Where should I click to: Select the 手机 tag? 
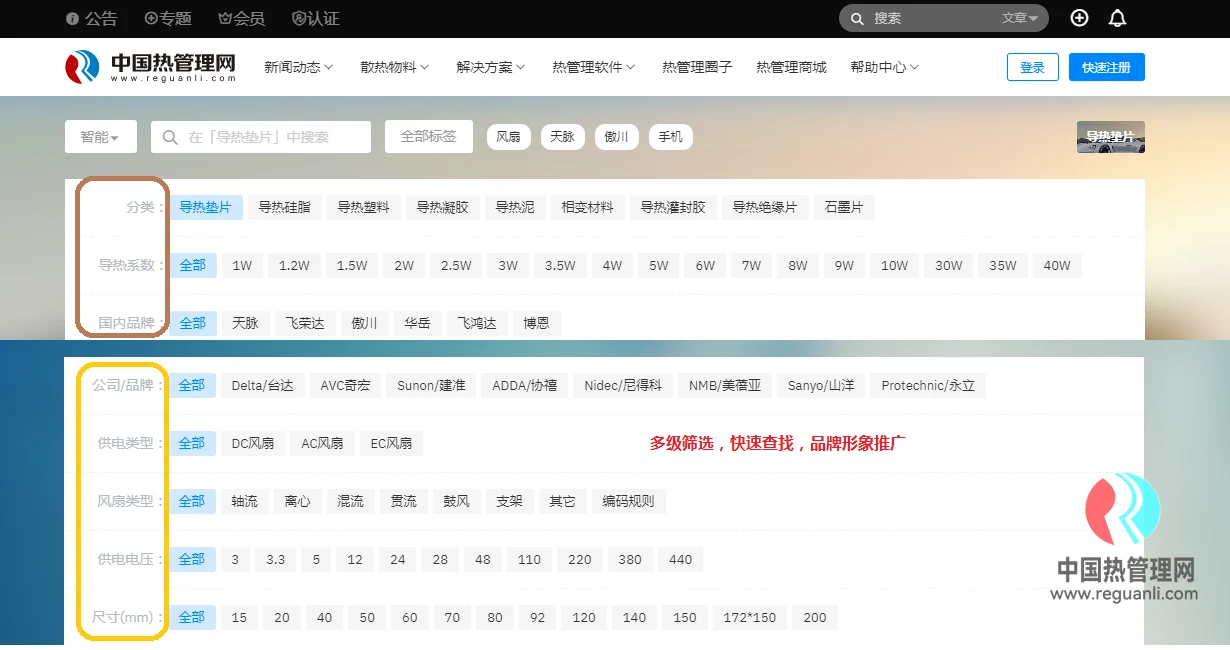[670, 137]
